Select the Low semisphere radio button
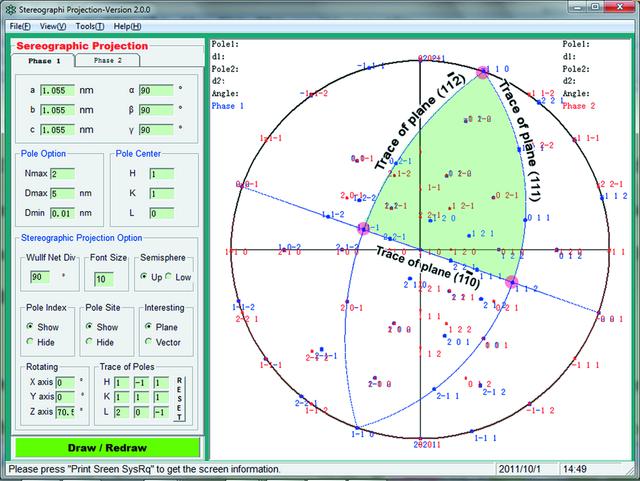The image size is (640, 481). click(169, 276)
